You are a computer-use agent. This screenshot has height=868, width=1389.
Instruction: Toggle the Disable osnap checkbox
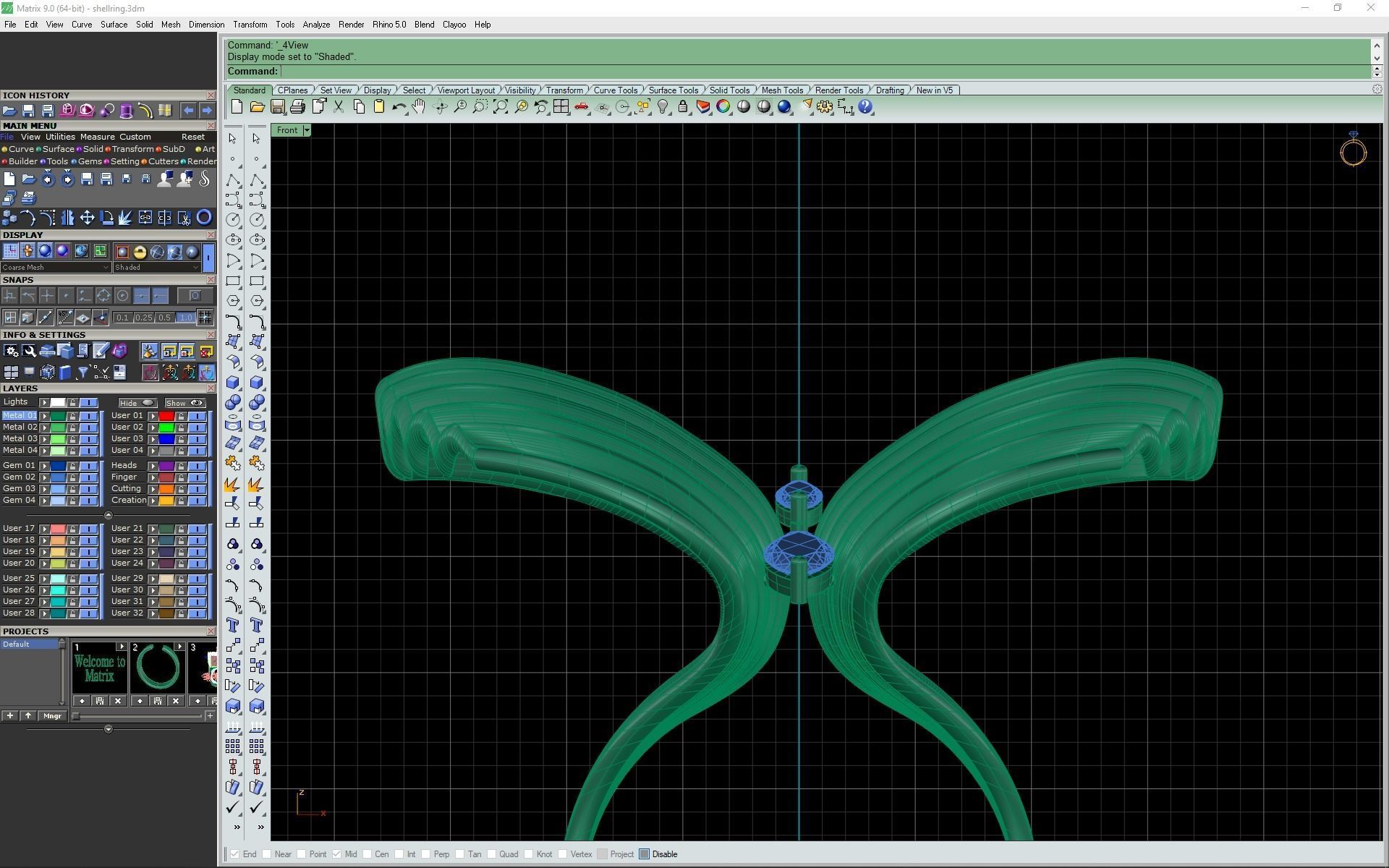coord(645,854)
